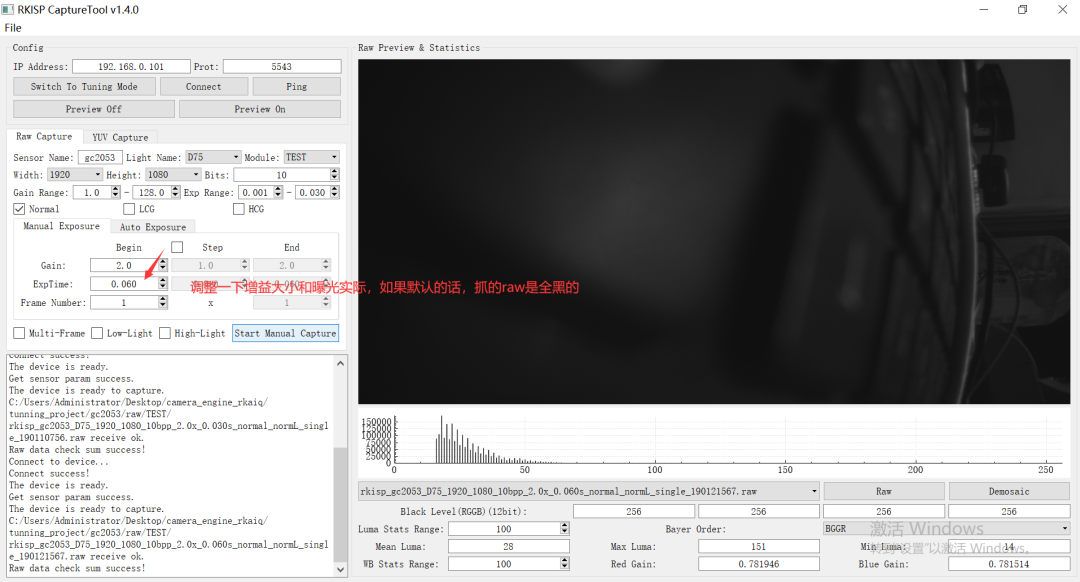Enable the LCG checkbox
This screenshot has height=582, width=1080.
(128, 209)
